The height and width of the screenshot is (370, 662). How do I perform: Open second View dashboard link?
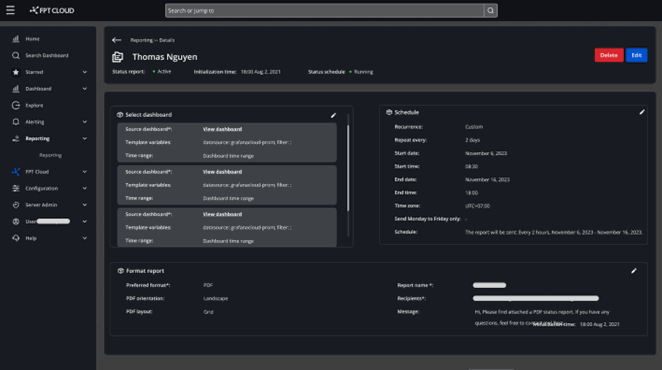[x=222, y=172]
